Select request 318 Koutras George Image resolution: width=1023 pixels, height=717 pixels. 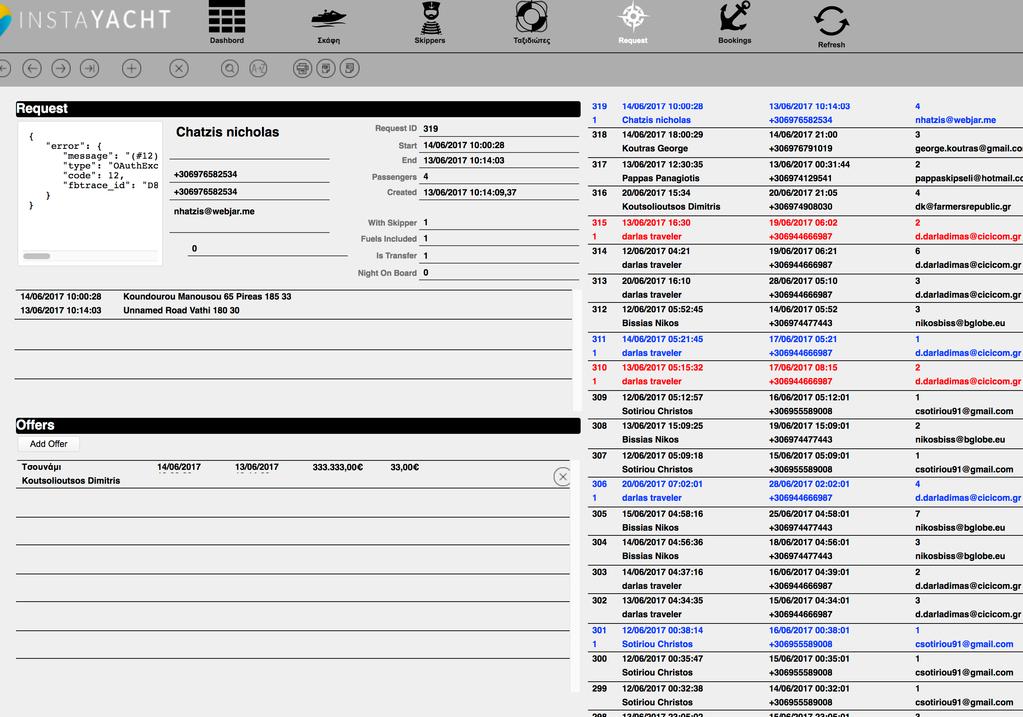(x=805, y=142)
